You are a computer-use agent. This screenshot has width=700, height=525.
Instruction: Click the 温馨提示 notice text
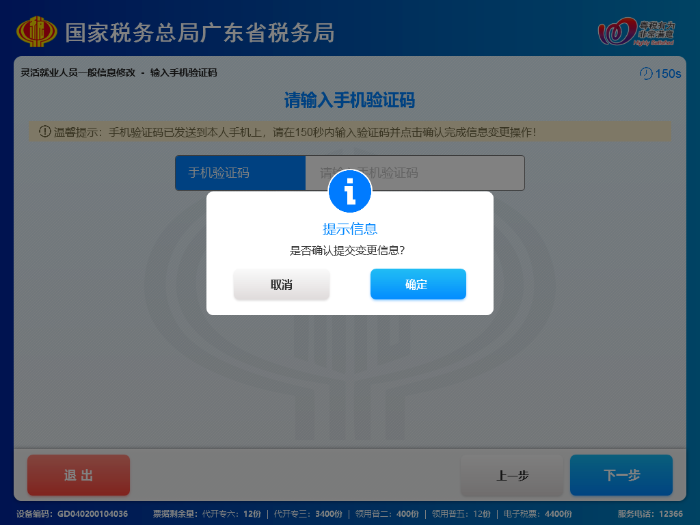(x=295, y=132)
